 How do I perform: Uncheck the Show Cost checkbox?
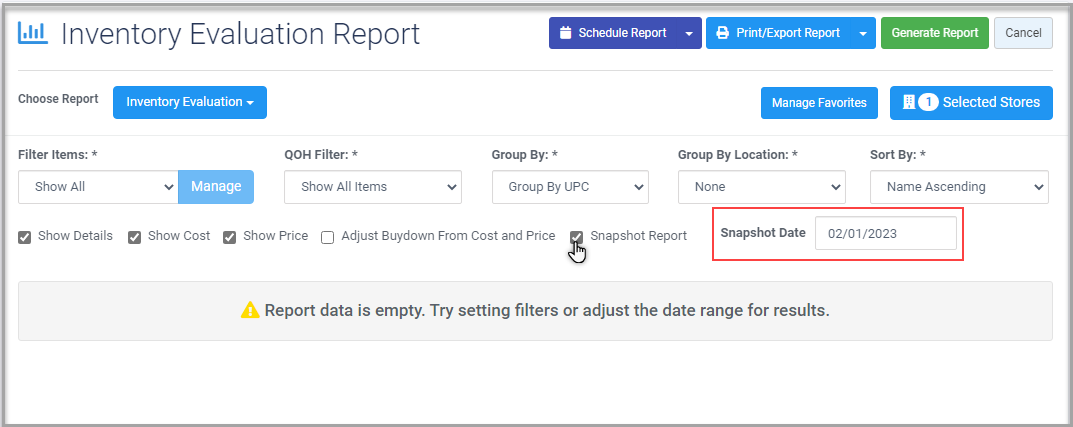pyautogui.click(x=135, y=237)
